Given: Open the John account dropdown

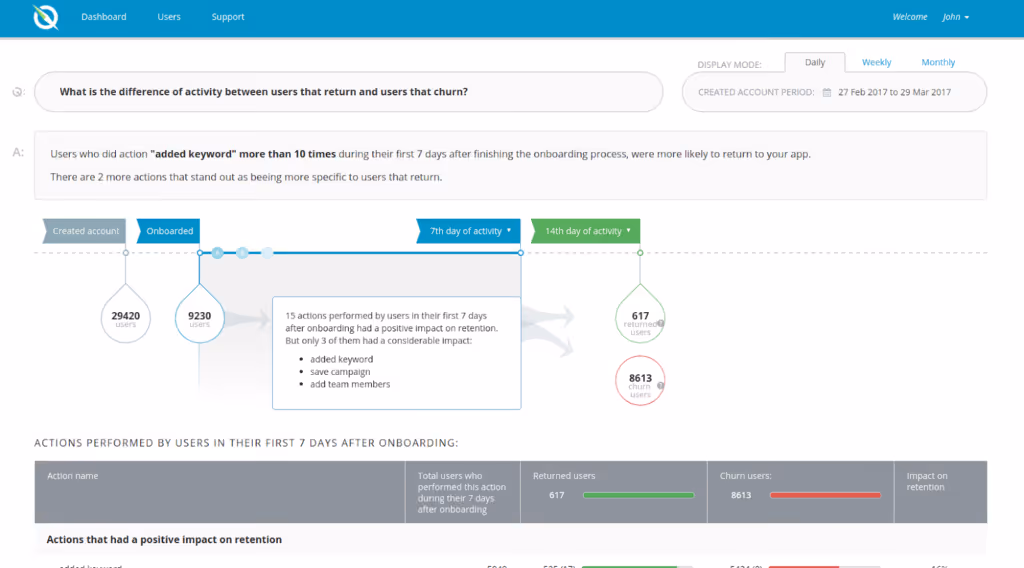Looking at the screenshot, I should 955,17.
